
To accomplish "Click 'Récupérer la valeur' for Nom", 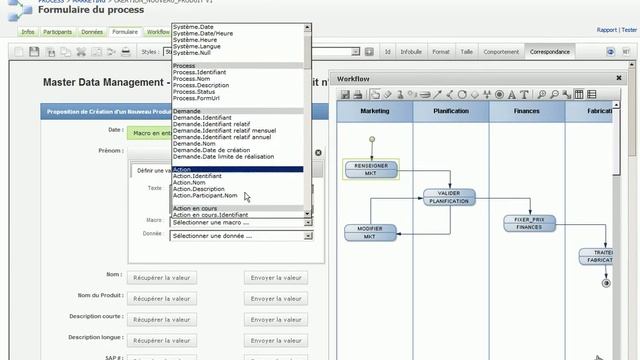I will 162,278.
